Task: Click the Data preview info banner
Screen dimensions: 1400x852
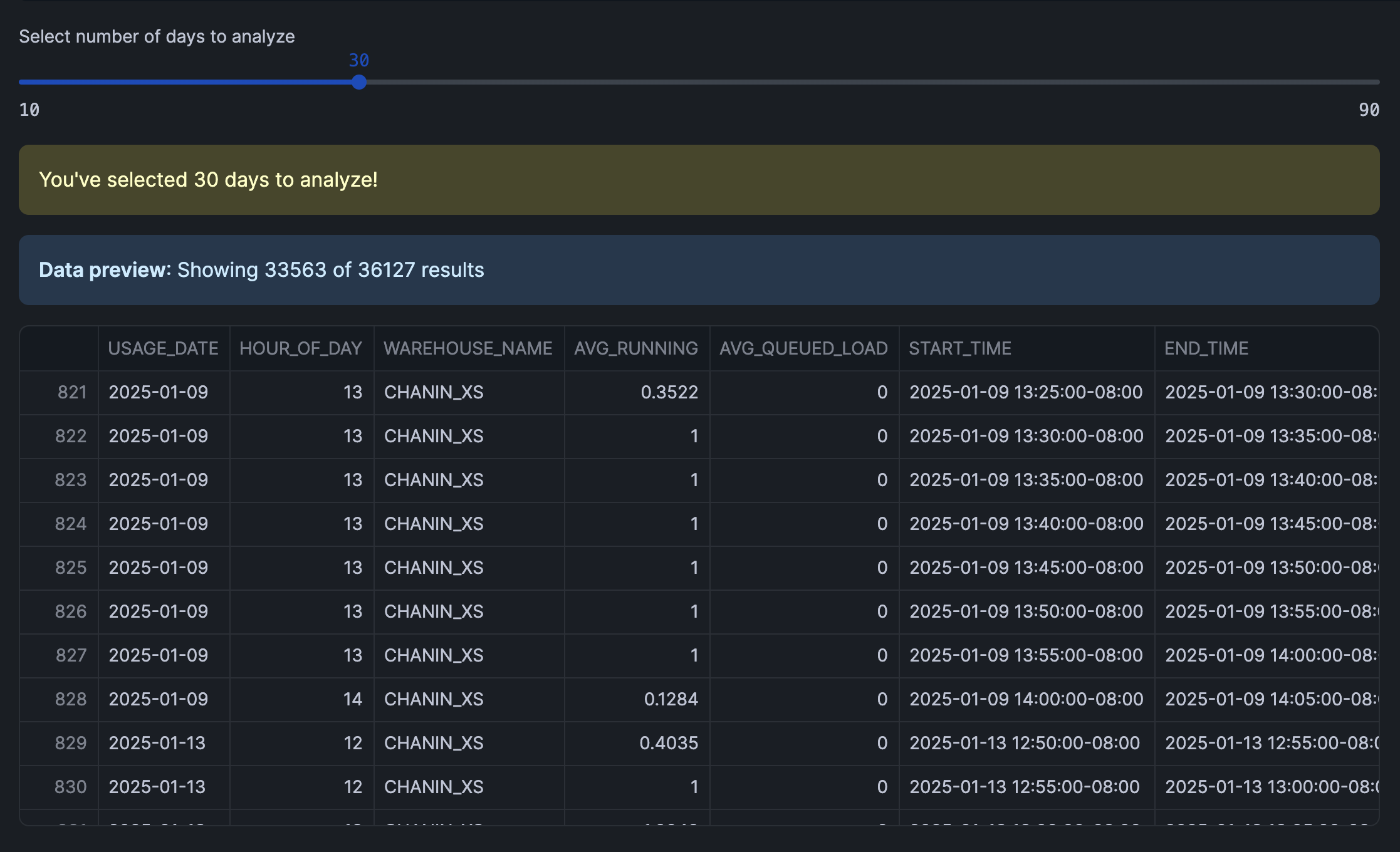Action: click(699, 270)
